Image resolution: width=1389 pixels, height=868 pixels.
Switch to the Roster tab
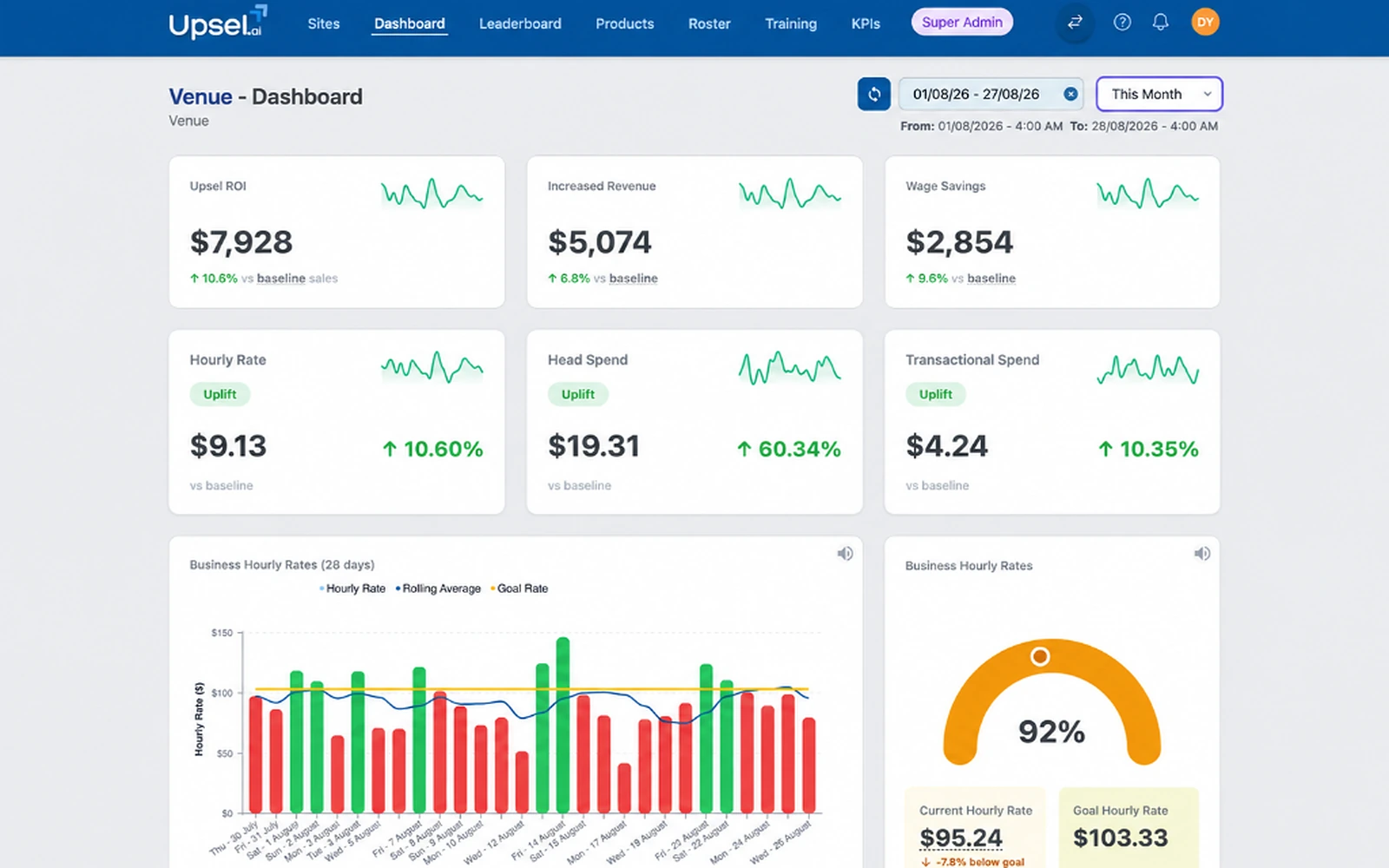[x=709, y=23]
